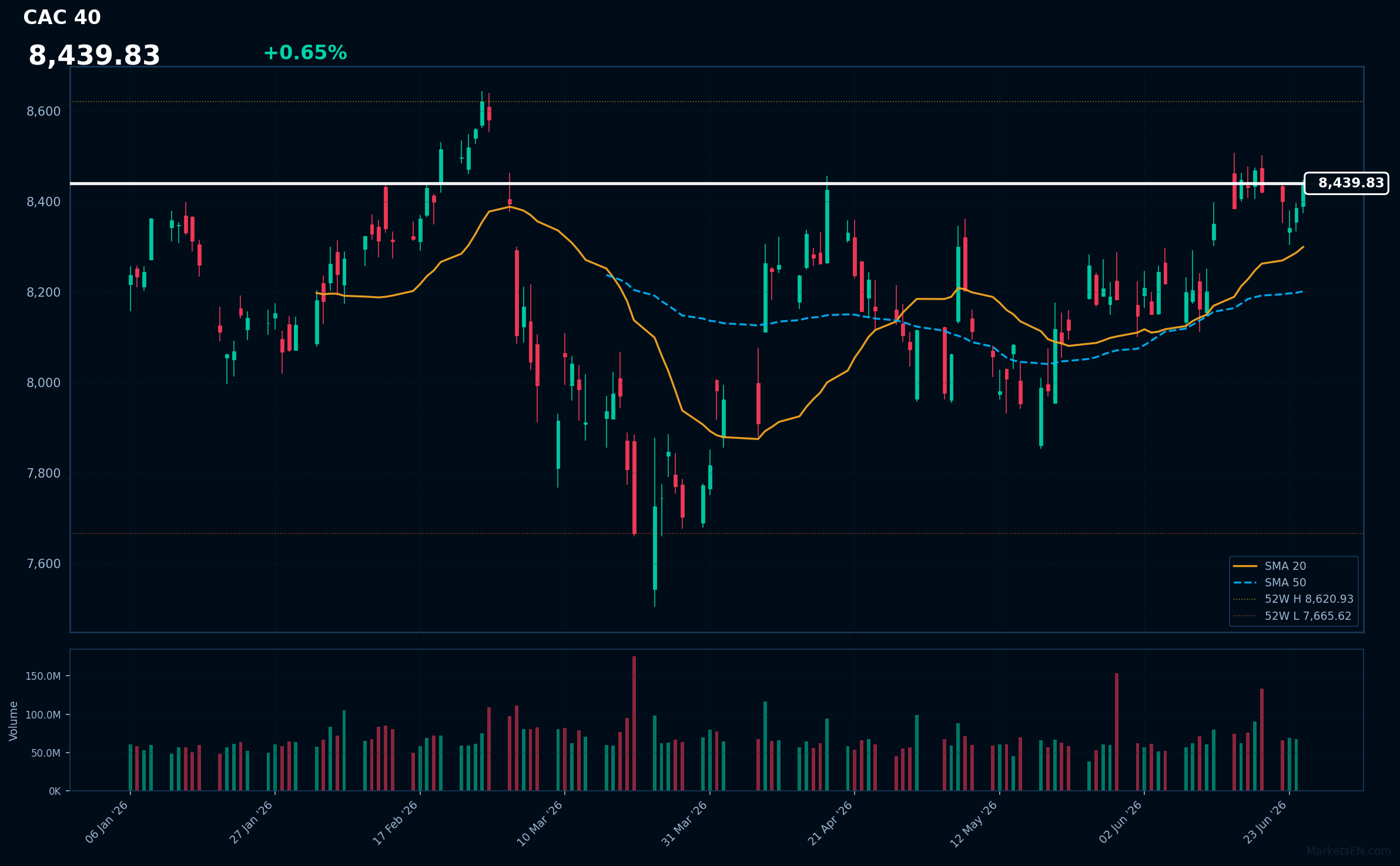Click the "06 Jan '26" date label
Screen dimensions: 1400x866
coord(107,822)
